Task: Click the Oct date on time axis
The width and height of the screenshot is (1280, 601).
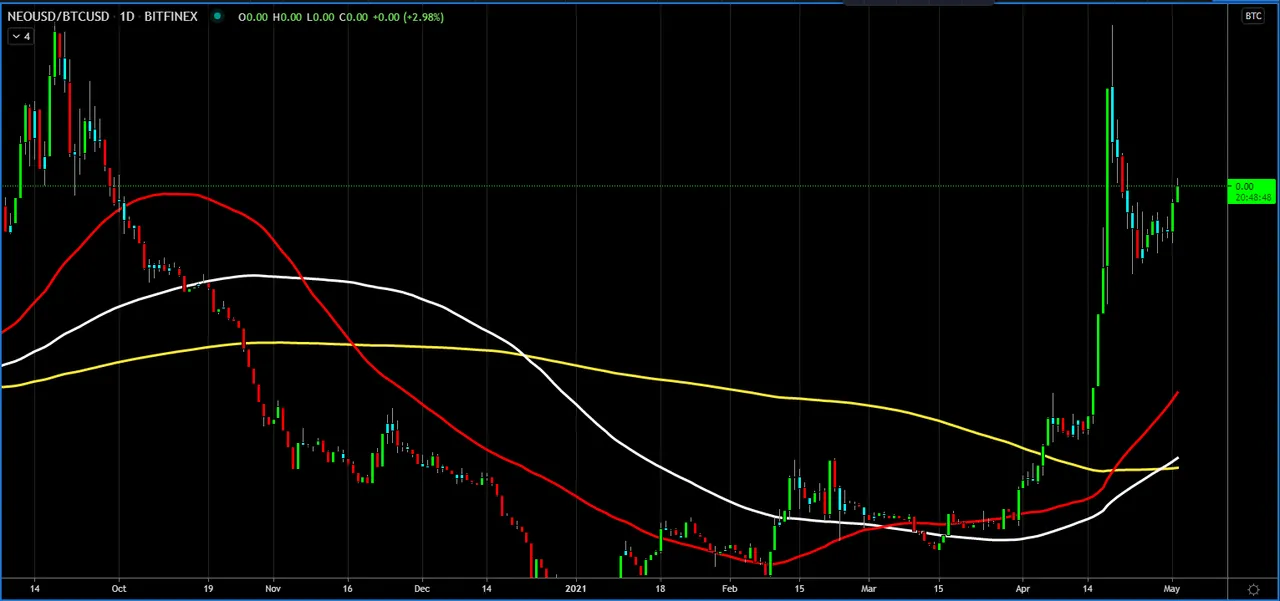Action: (119, 589)
